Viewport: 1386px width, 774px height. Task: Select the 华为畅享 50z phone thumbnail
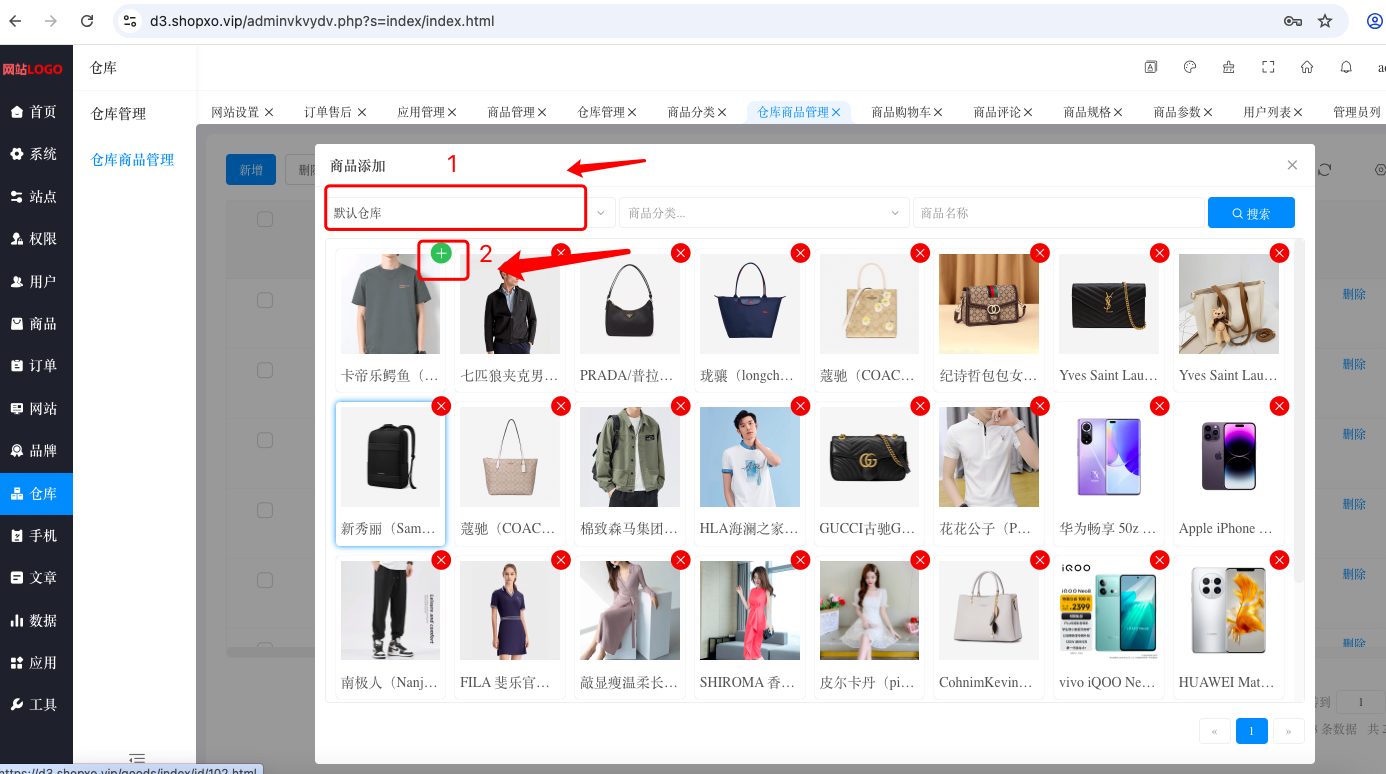[1109, 457]
